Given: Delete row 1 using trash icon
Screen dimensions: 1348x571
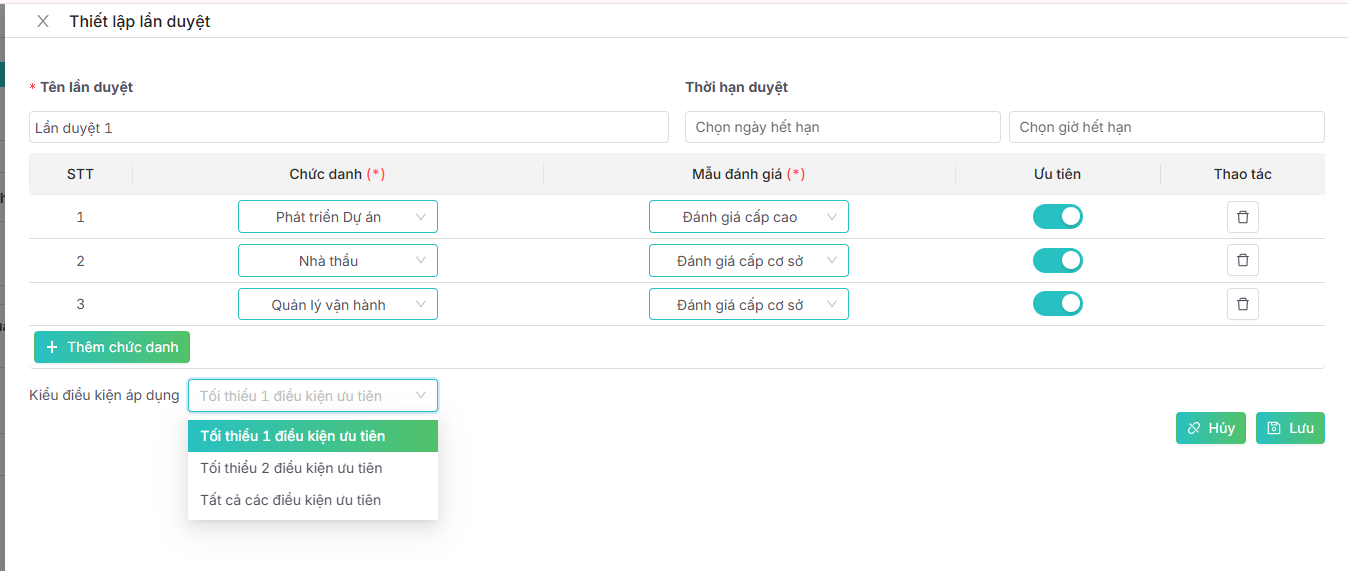Looking at the screenshot, I should pos(1242,217).
